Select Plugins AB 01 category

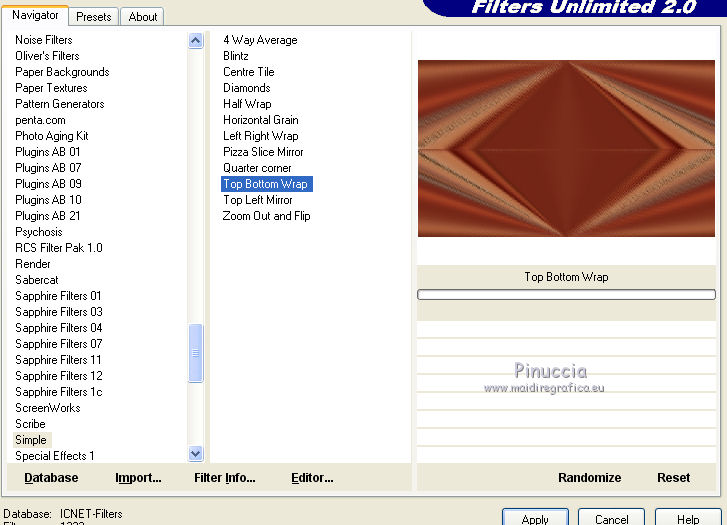coord(48,152)
